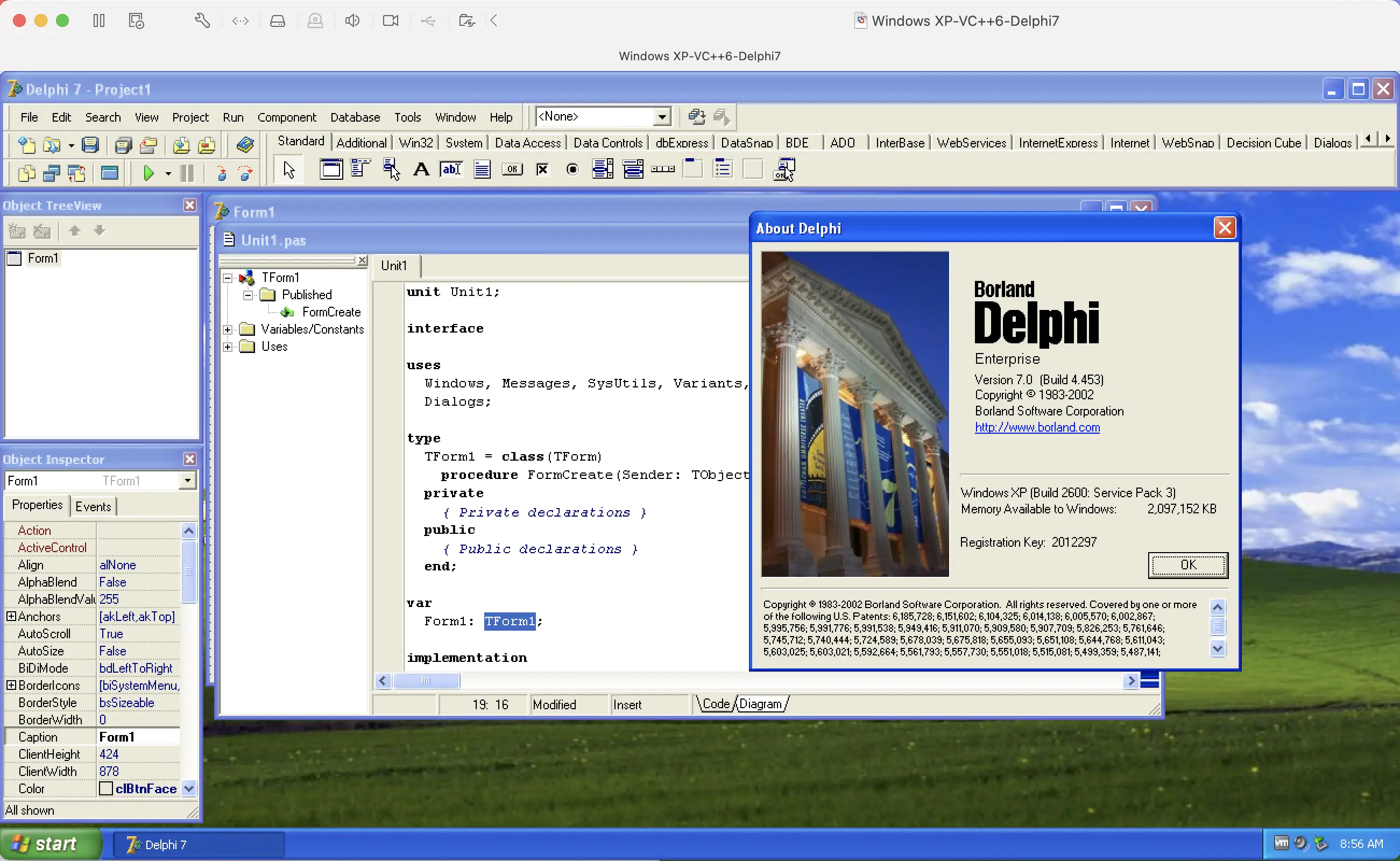Open the http://www.borland.com link

pos(1037,427)
